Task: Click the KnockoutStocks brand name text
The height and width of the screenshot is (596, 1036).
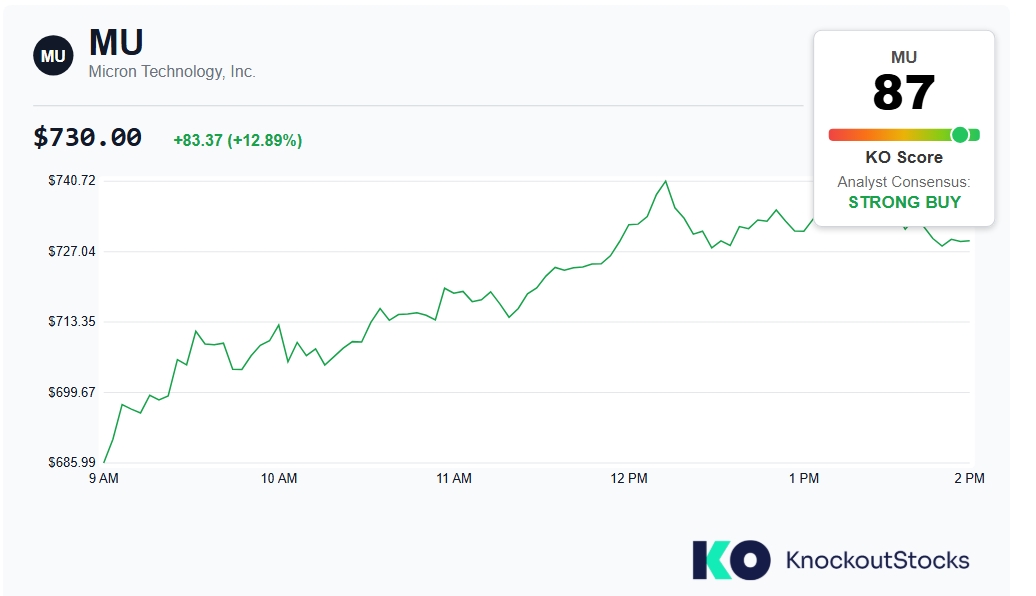Action: 877,560
